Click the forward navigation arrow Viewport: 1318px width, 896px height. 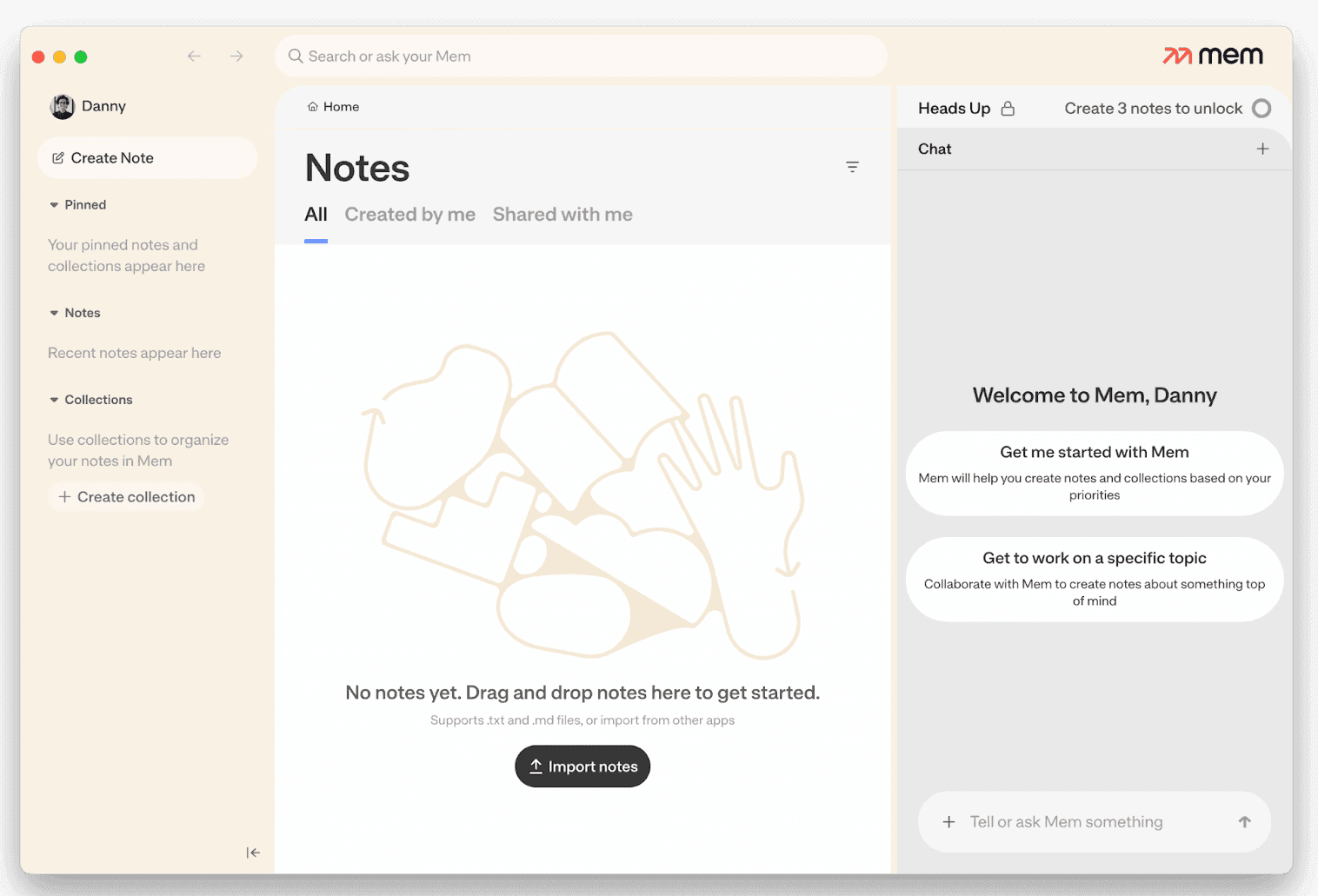236,56
